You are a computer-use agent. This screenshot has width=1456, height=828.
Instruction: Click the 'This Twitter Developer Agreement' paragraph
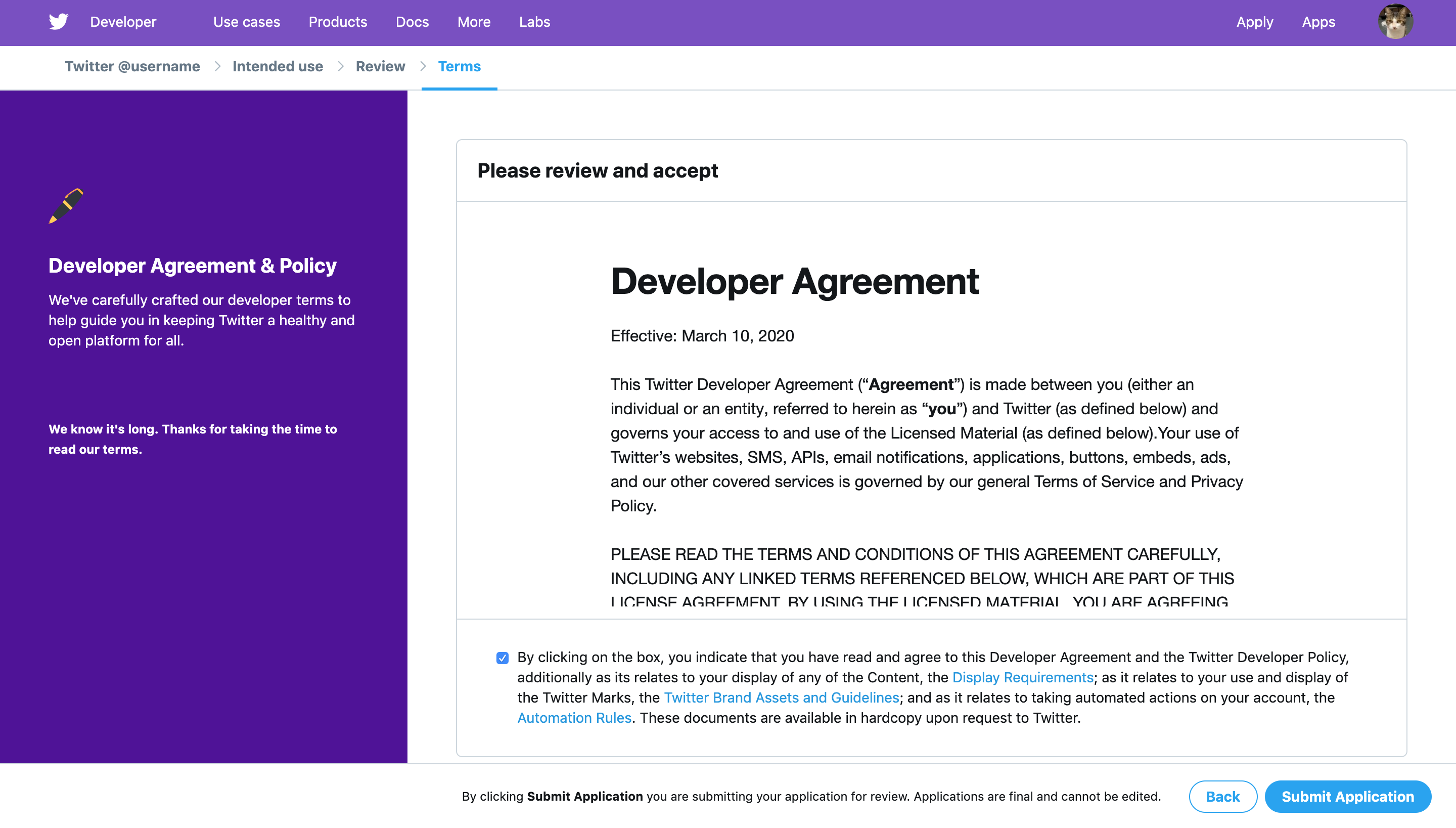click(x=927, y=445)
